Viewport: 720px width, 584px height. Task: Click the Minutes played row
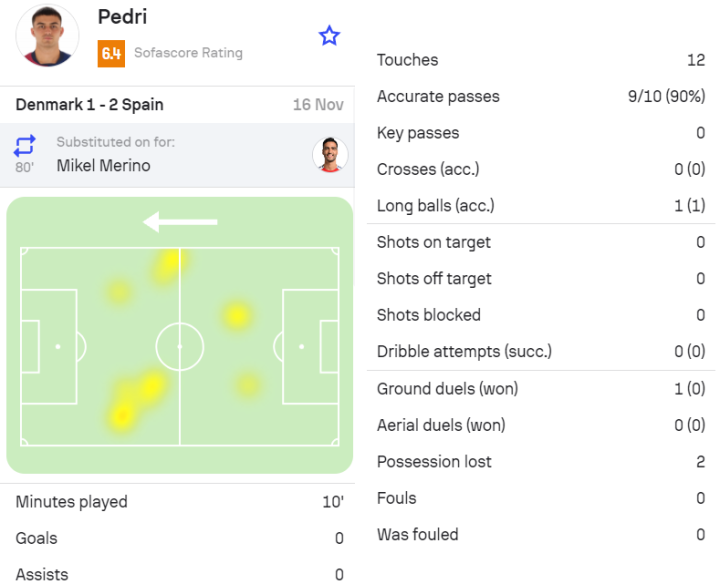178,502
